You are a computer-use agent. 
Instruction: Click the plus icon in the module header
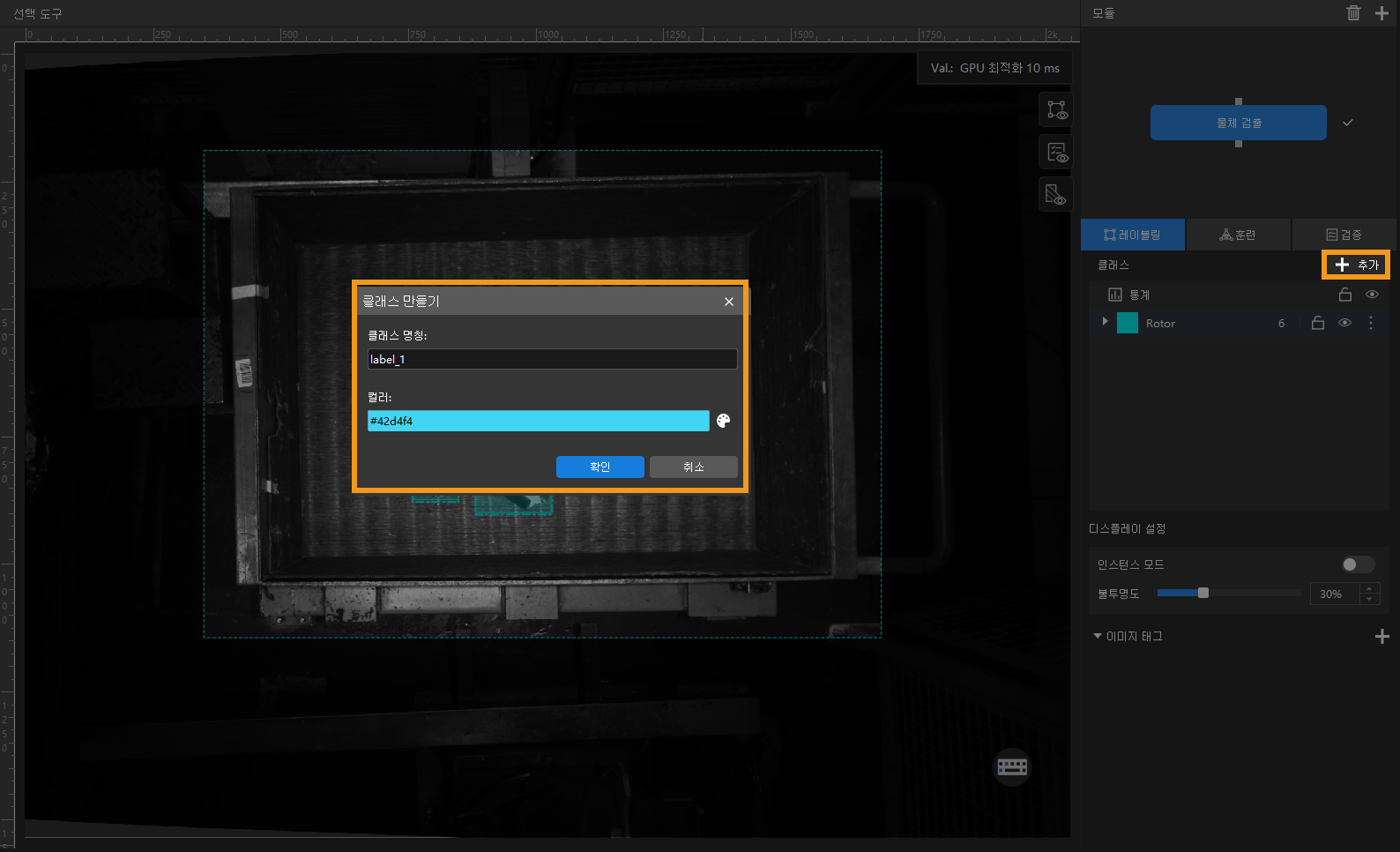tap(1381, 13)
